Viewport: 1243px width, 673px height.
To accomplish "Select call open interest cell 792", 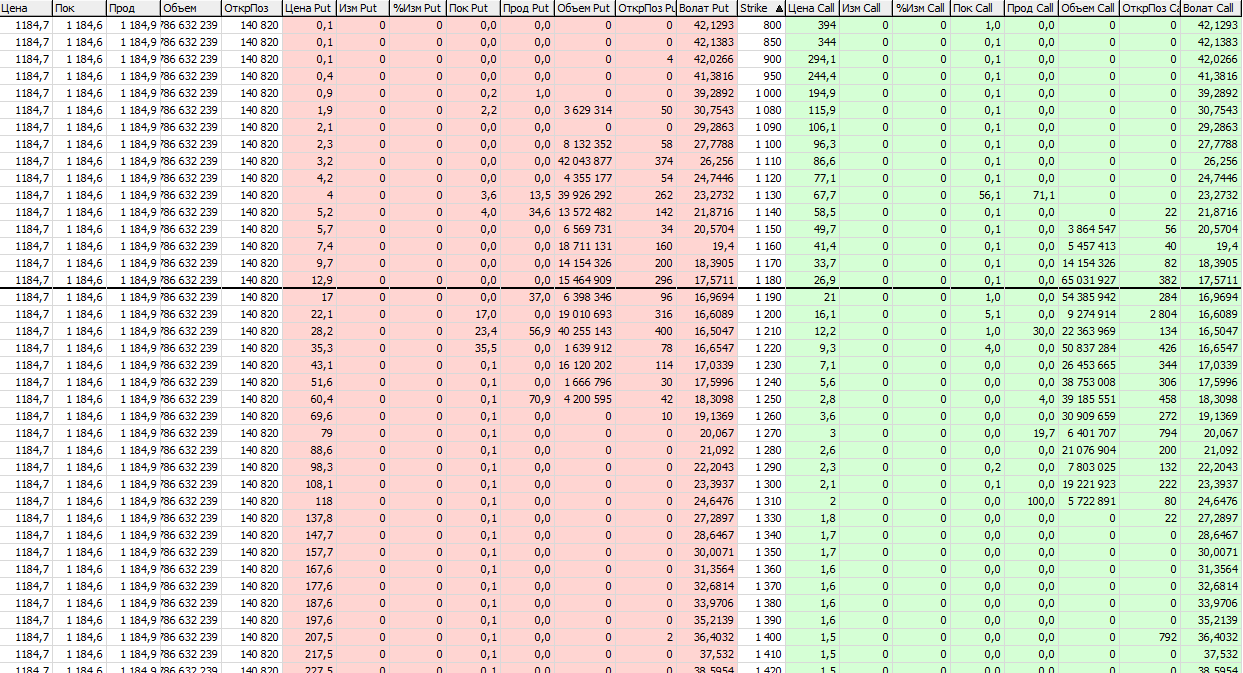I will coord(1150,637).
